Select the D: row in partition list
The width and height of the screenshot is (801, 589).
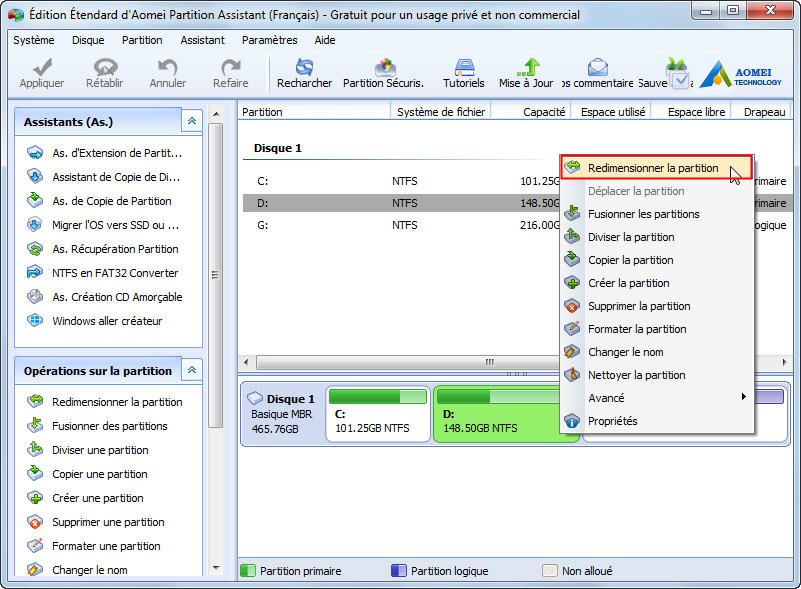tap(402, 203)
